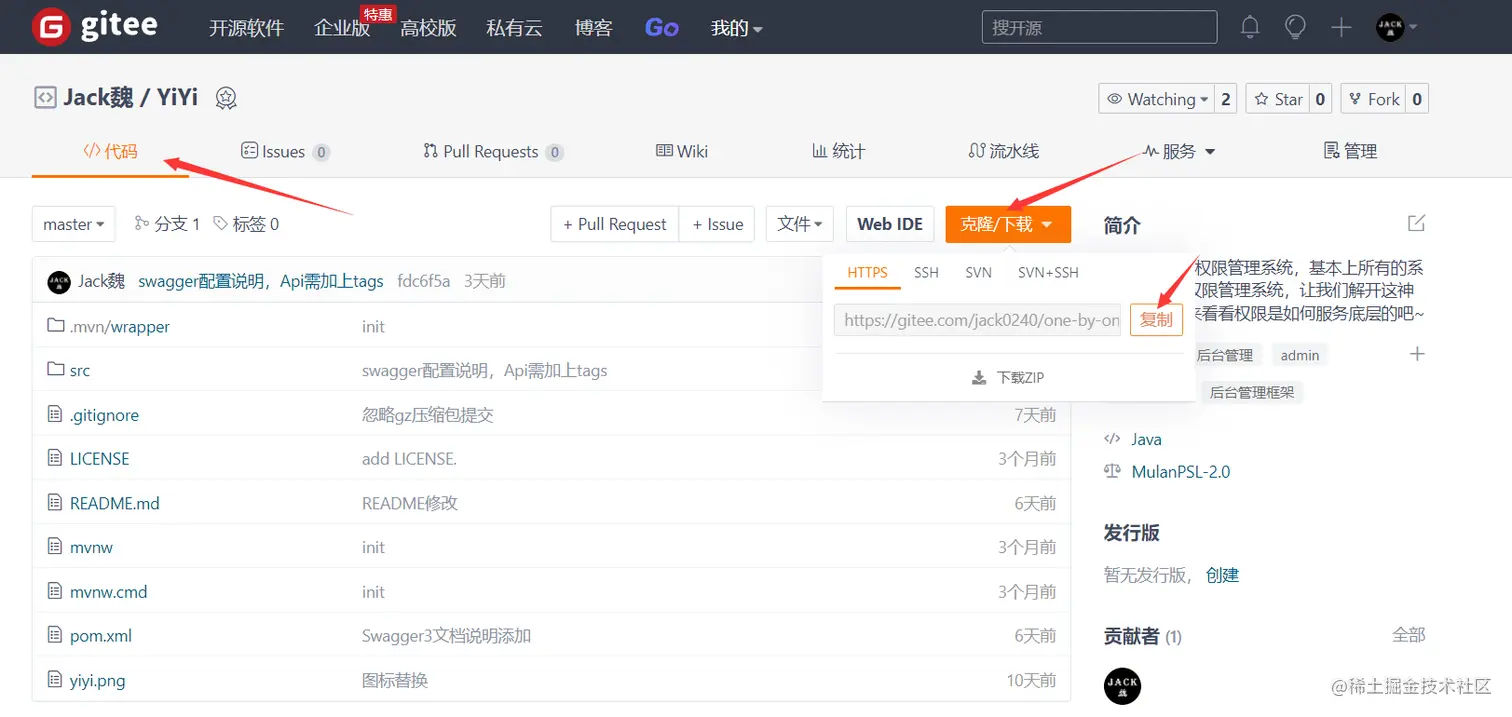Viewport: 1512px width, 717px height.
Task: Click the file icon for .gitignore
Action: [55, 414]
